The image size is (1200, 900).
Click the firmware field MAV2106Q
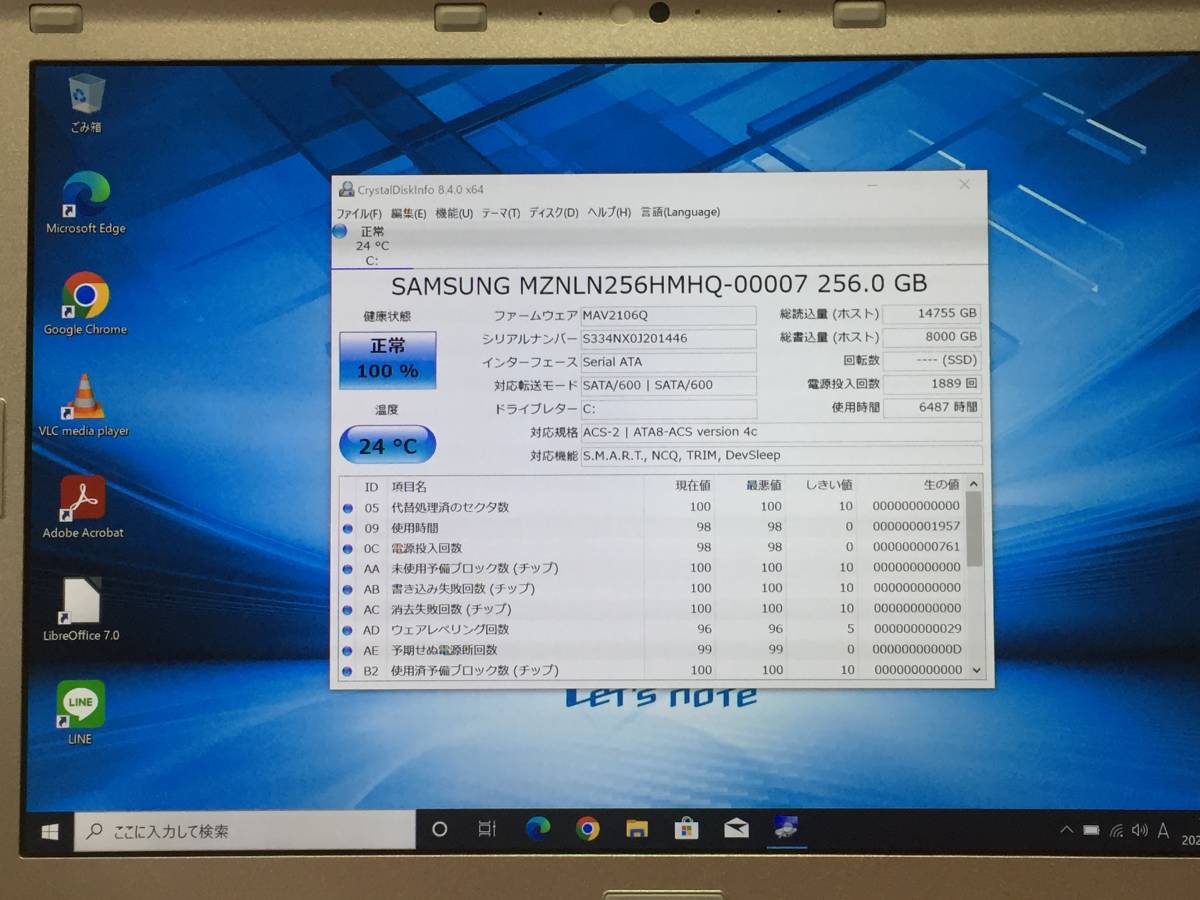(668, 315)
